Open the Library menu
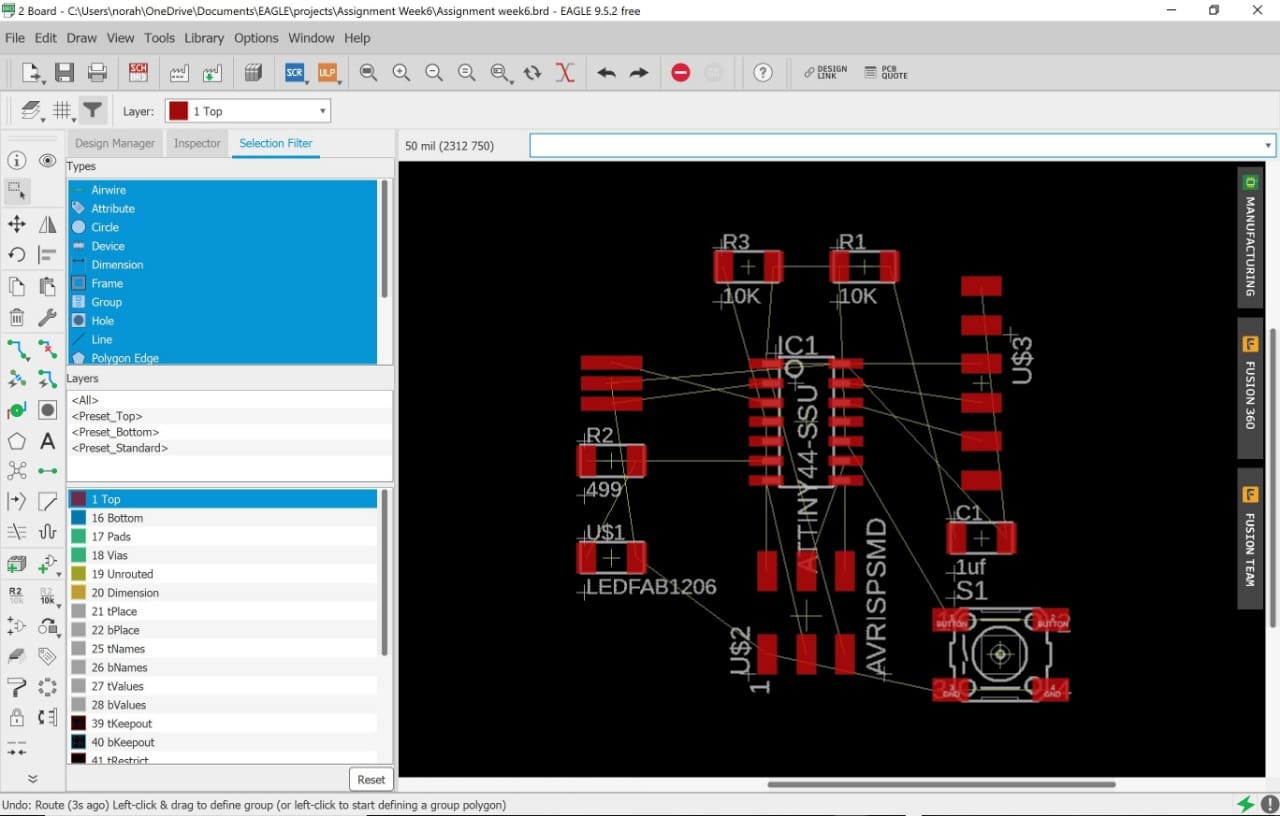Viewport: 1280px width, 816px height. (204, 38)
